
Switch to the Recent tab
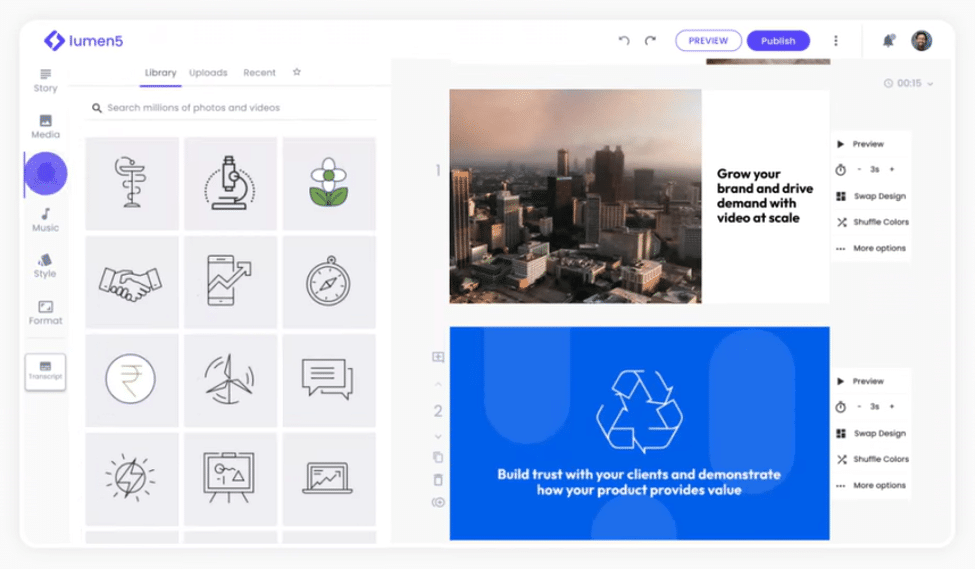tap(259, 73)
